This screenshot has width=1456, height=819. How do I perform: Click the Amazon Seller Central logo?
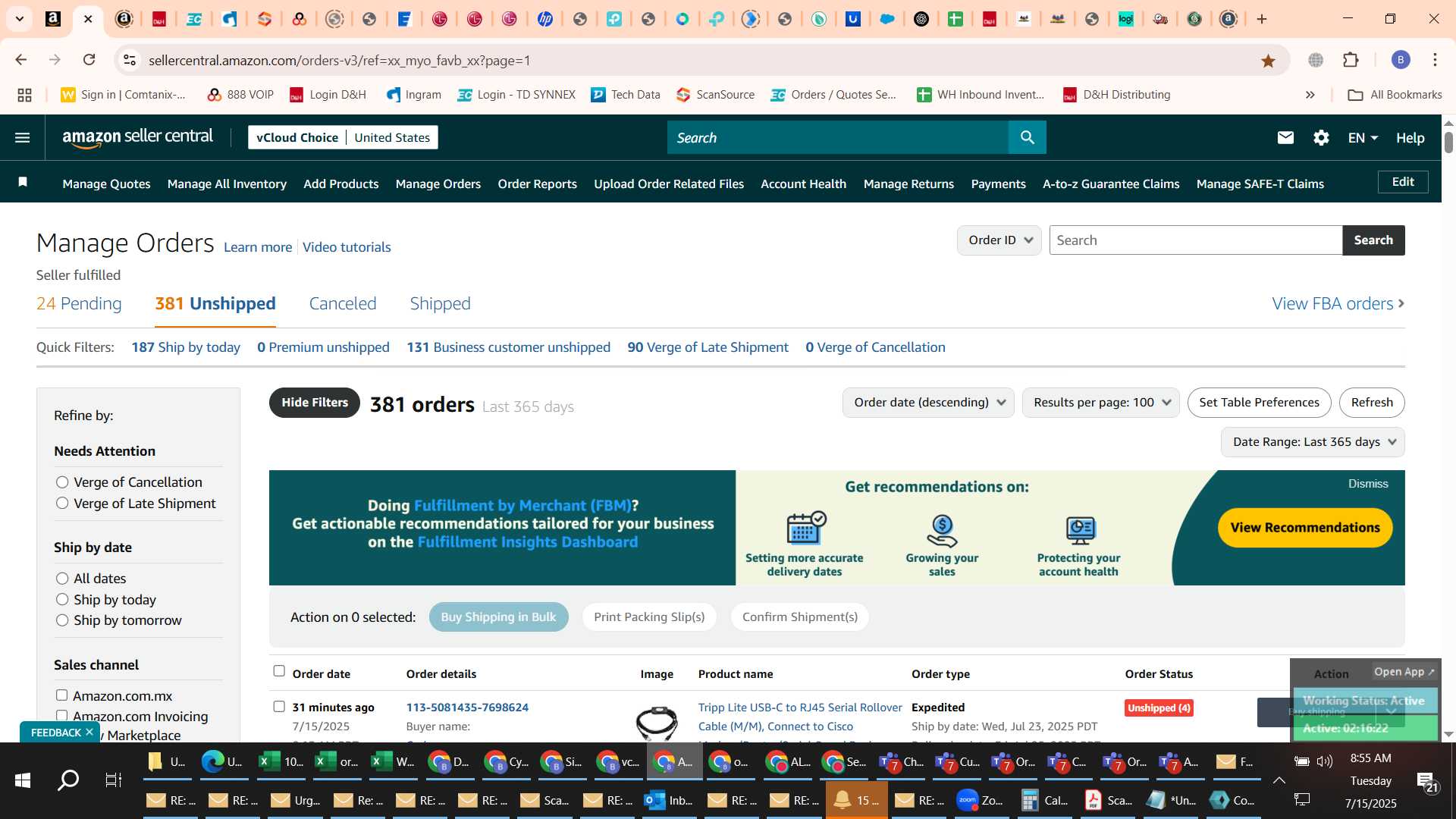[137, 137]
